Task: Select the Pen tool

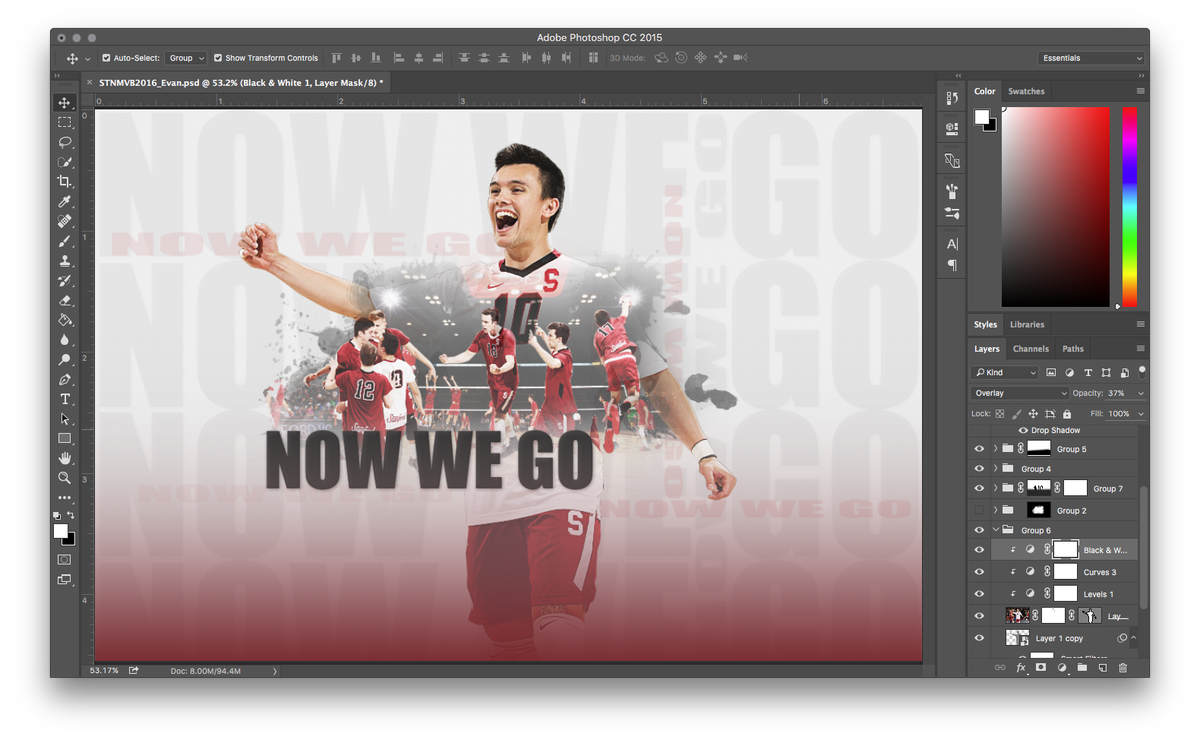Action: point(64,379)
